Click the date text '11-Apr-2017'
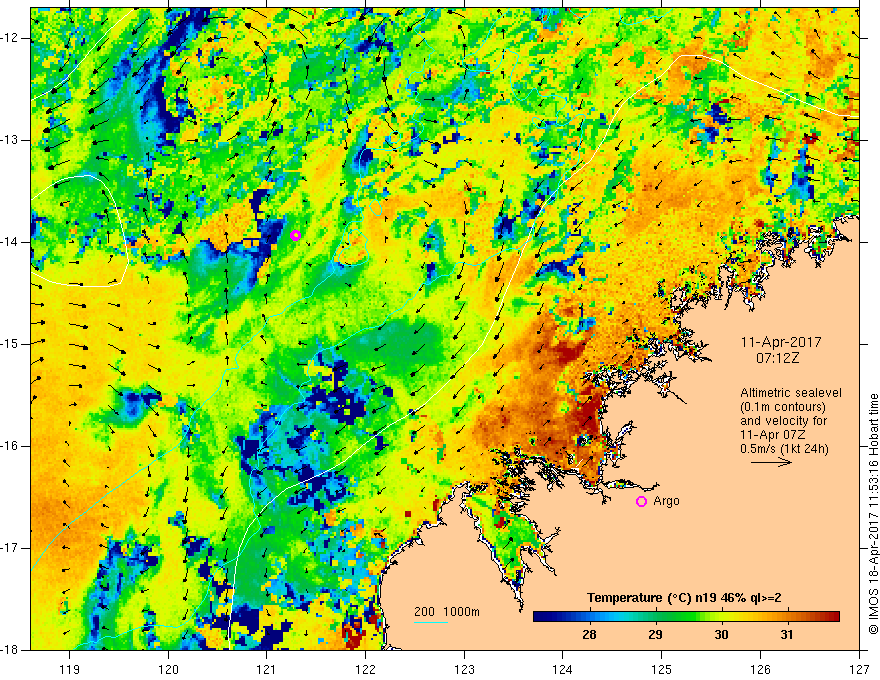Screen dimensions: 880x680 (781, 342)
